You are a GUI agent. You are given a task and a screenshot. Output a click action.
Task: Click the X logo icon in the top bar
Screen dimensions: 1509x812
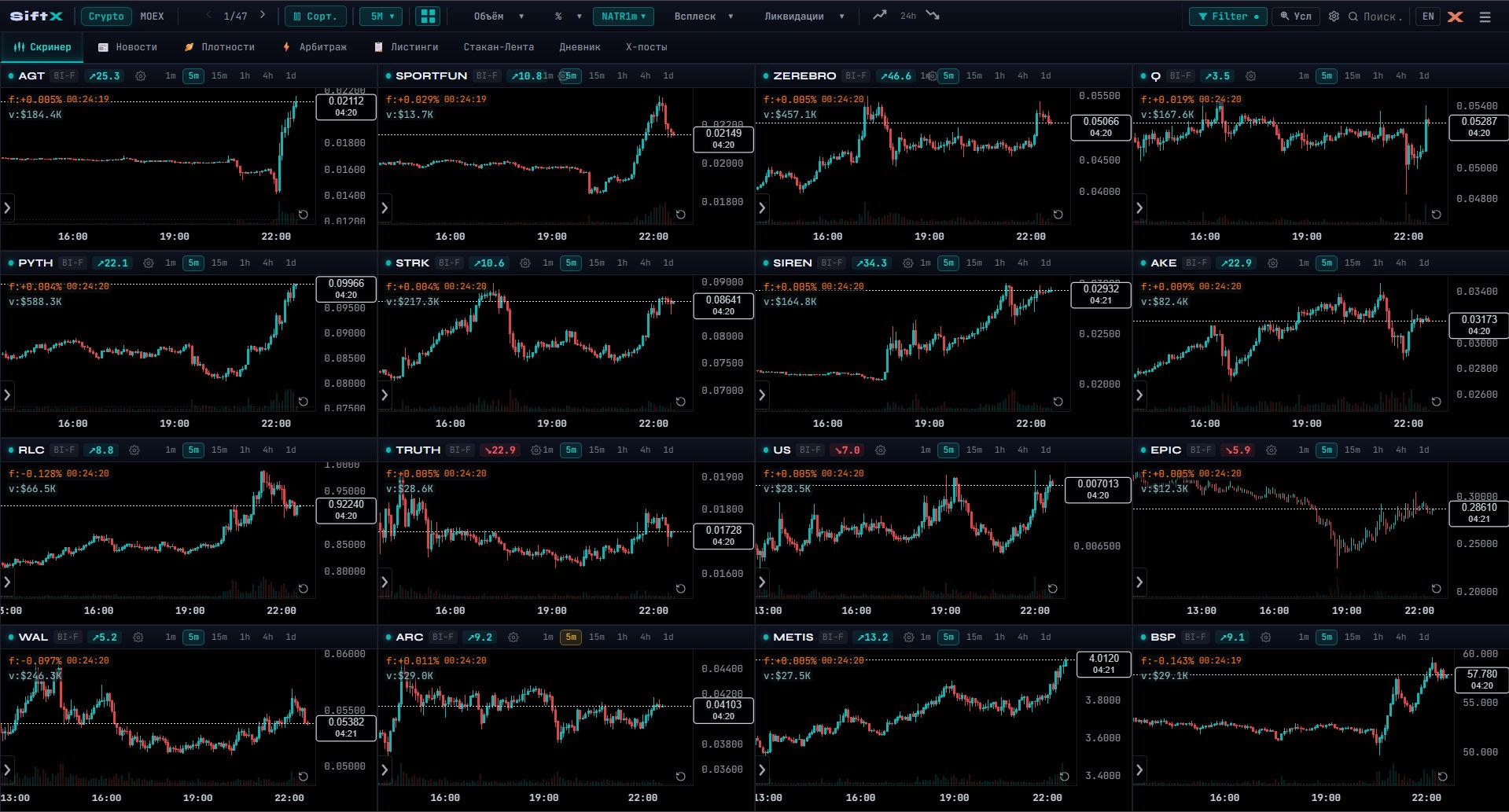[x=1456, y=17]
